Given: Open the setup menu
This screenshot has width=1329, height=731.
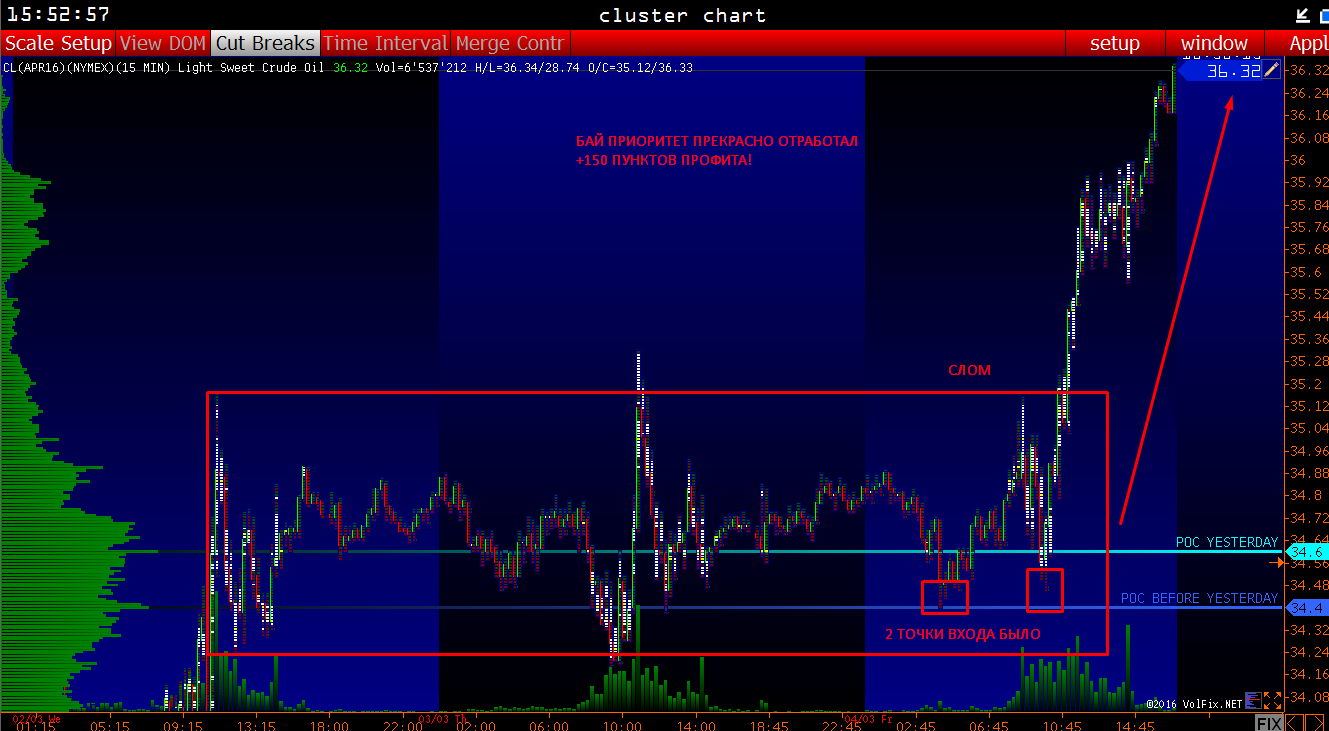Looking at the screenshot, I should pos(1114,43).
